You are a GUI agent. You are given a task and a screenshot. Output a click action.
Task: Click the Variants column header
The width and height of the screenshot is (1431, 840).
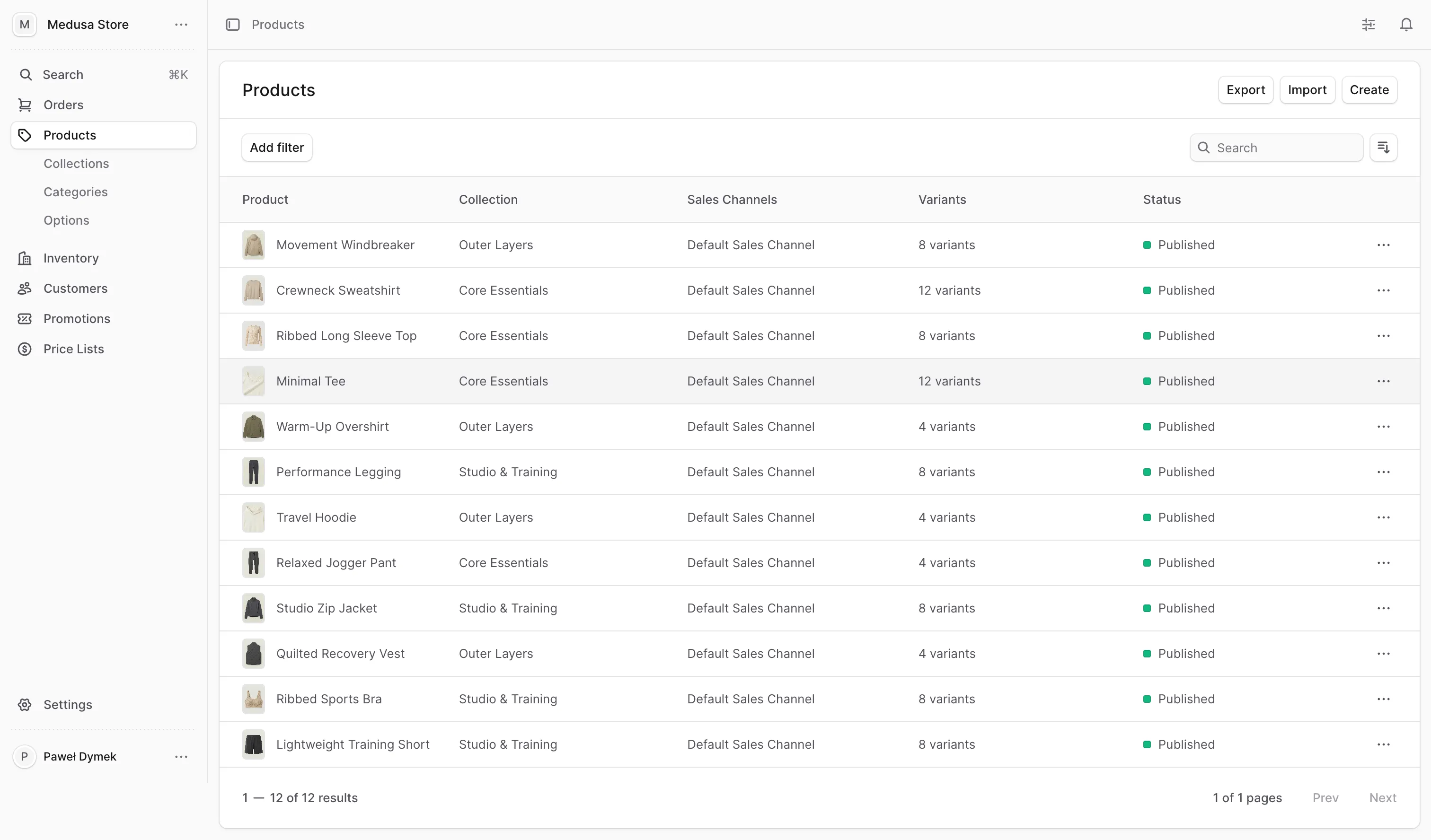point(942,200)
